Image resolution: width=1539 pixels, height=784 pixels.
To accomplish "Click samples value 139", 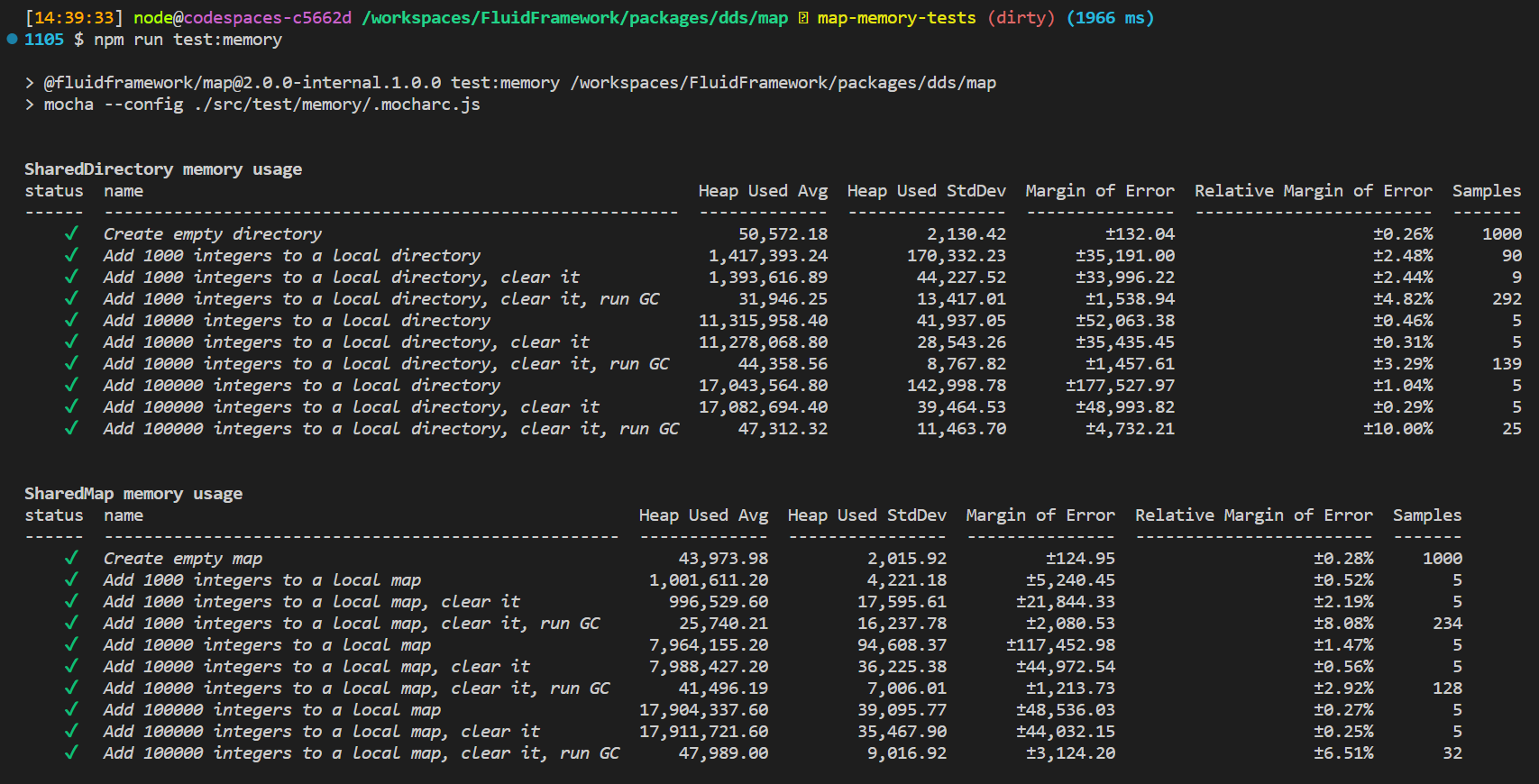I will [x=1507, y=364].
